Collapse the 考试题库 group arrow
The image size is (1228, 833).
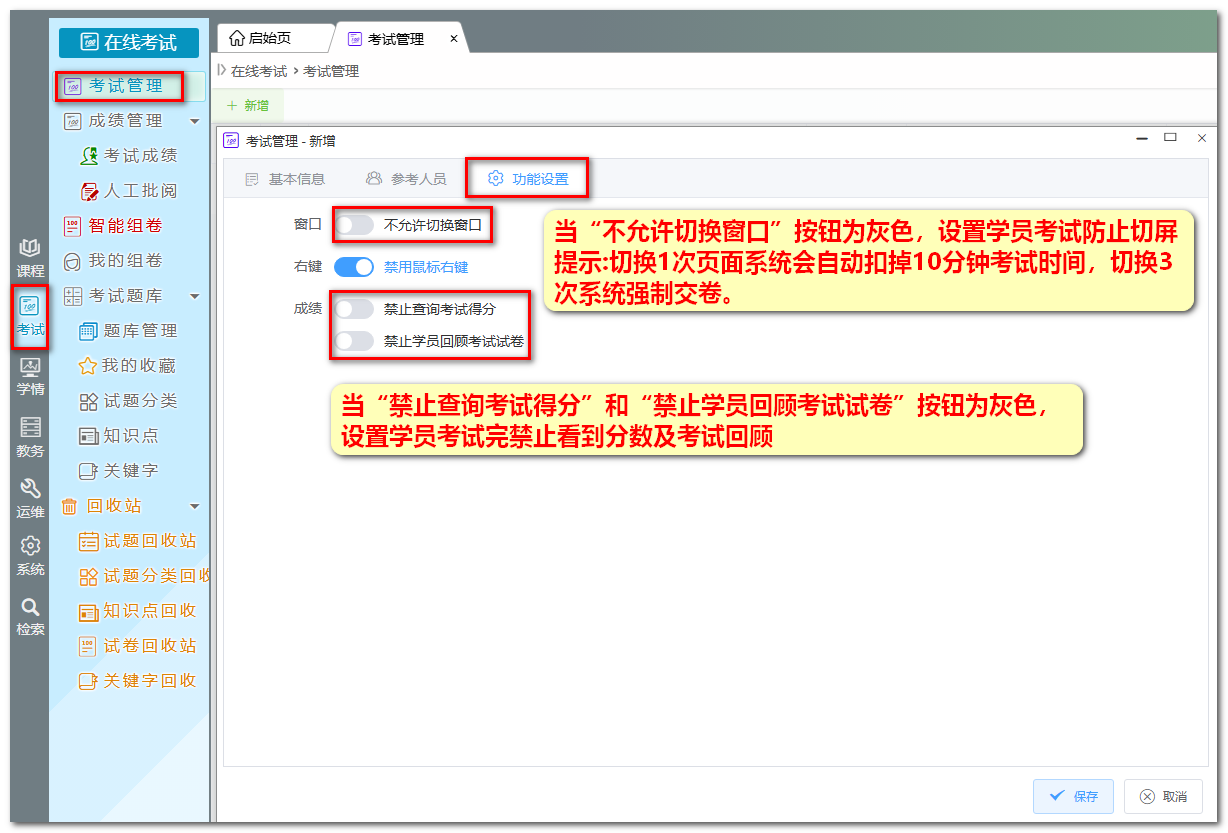coord(195,296)
